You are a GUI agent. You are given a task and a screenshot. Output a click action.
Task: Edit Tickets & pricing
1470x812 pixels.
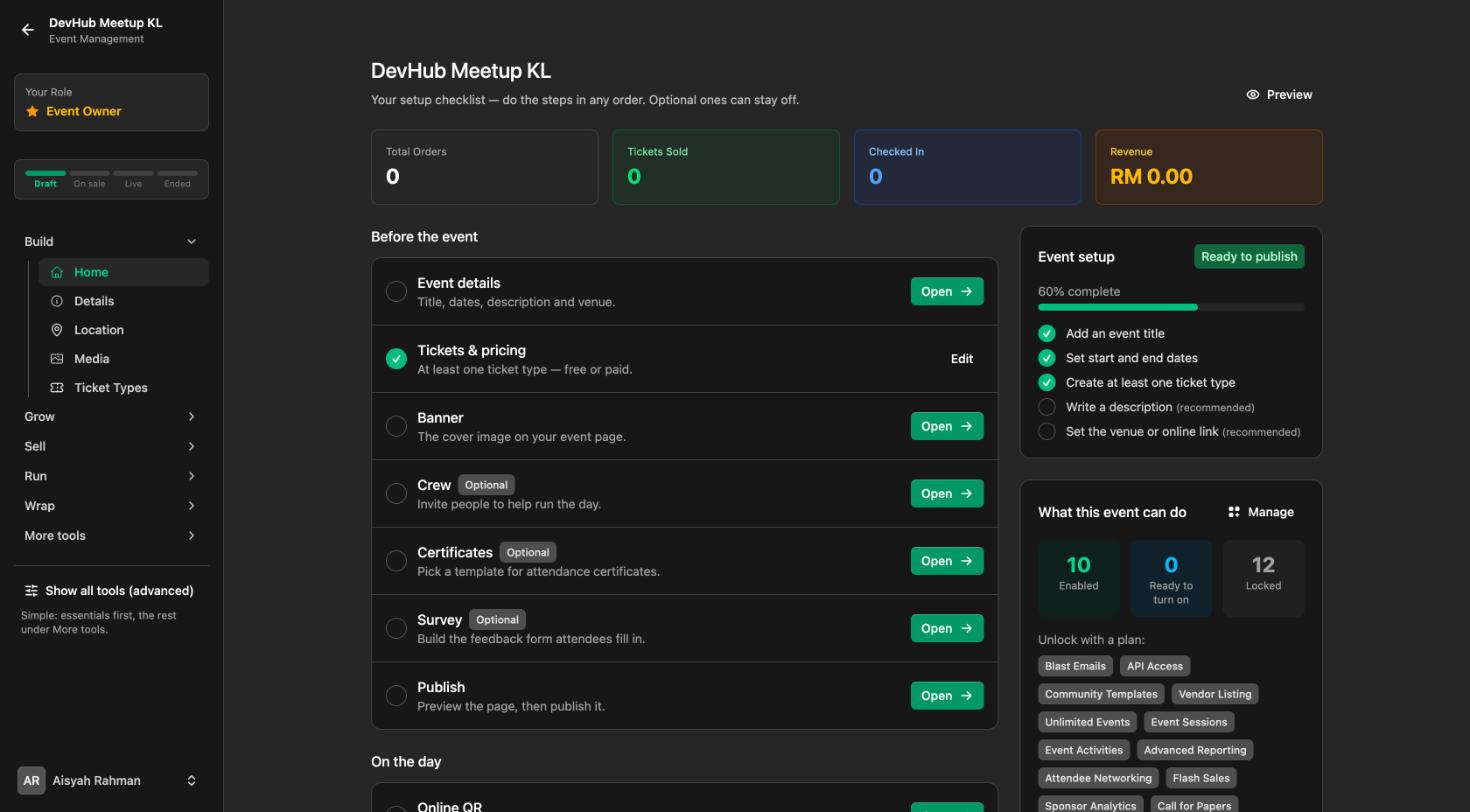coord(962,359)
